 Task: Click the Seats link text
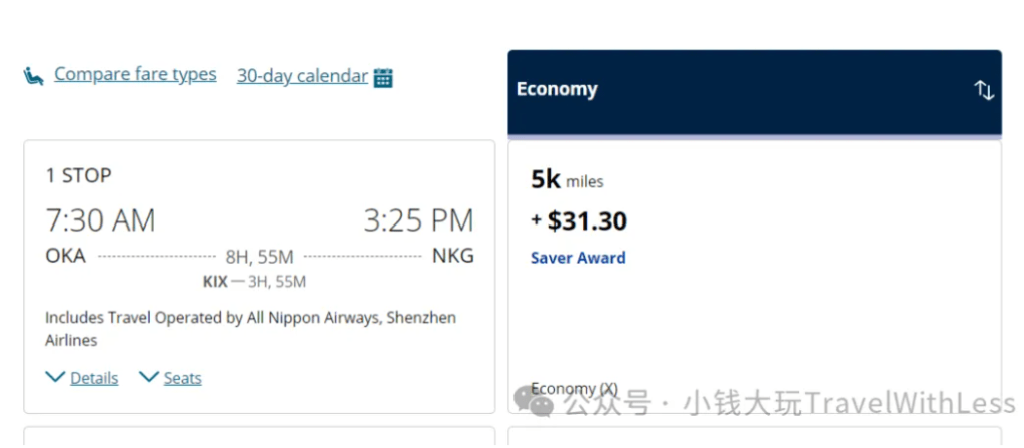pos(183,378)
